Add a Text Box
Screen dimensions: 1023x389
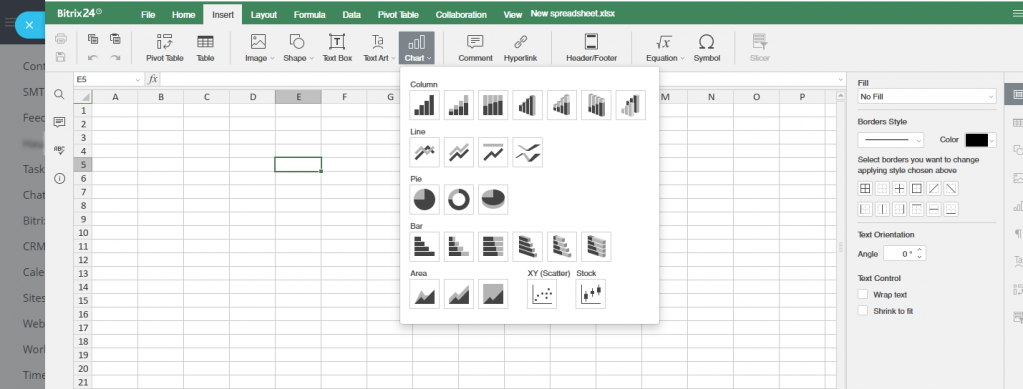[337, 48]
